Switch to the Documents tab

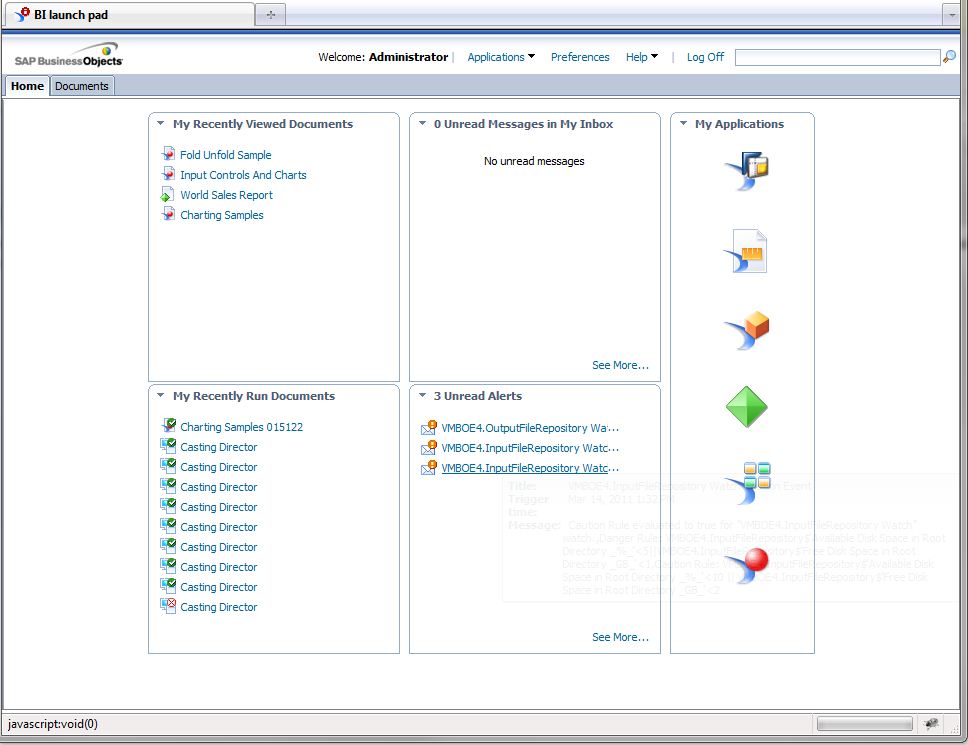tap(81, 86)
